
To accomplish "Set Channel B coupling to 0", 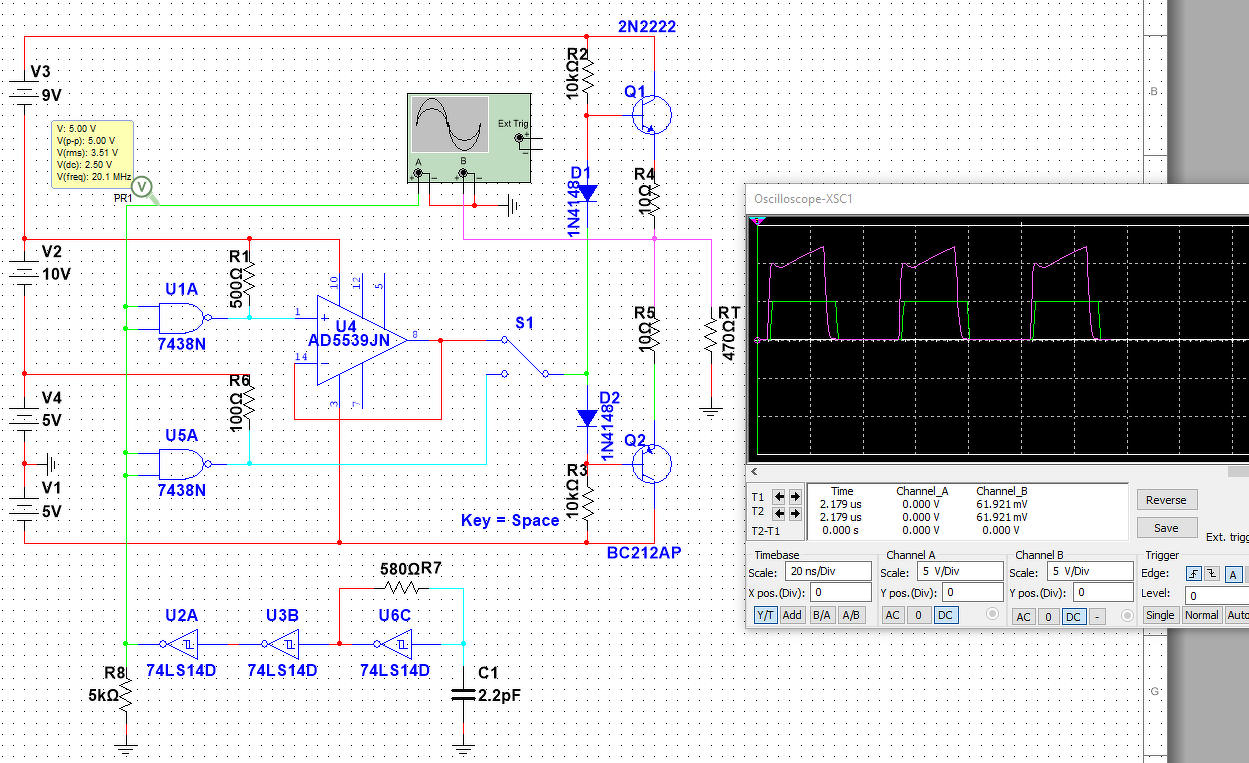I will (1048, 616).
